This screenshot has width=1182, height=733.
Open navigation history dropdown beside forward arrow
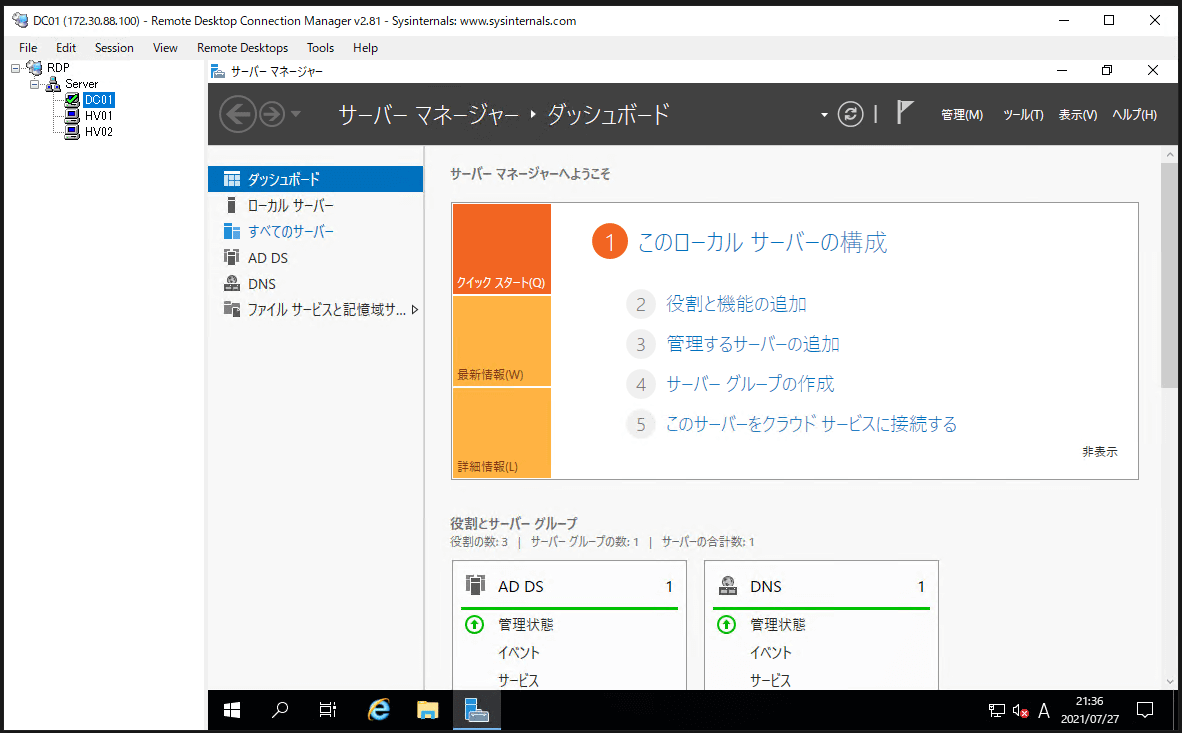(x=296, y=115)
